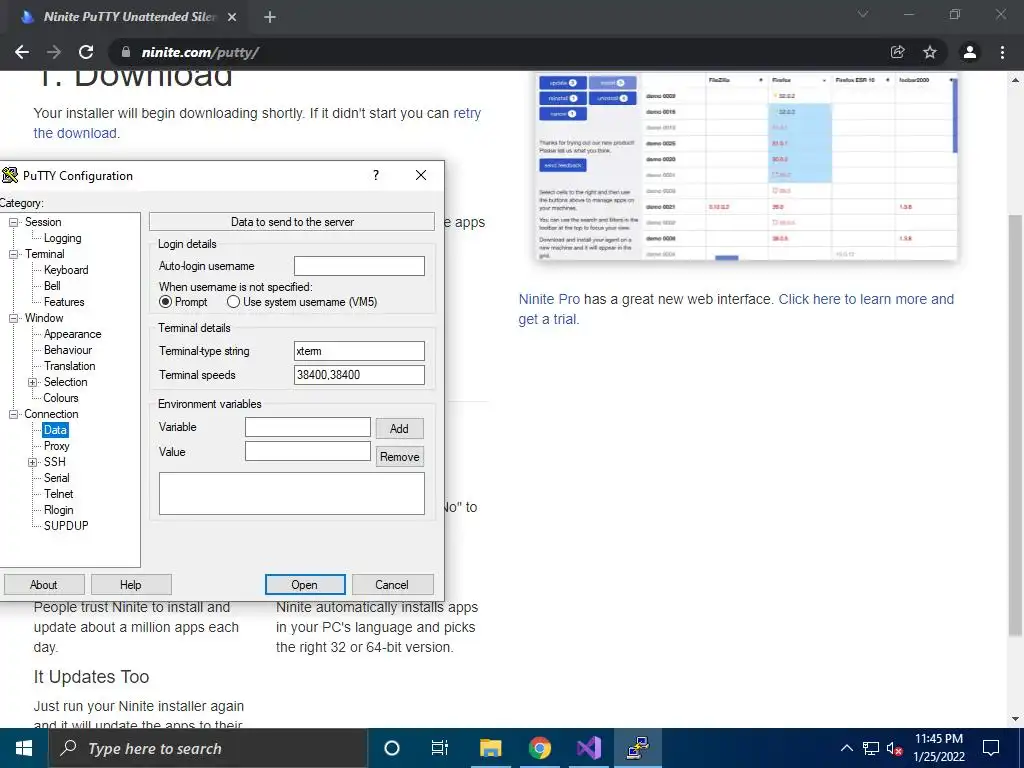Open a new Chrome tab
The height and width of the screenshot is (768, 1024).
(270, 17)
